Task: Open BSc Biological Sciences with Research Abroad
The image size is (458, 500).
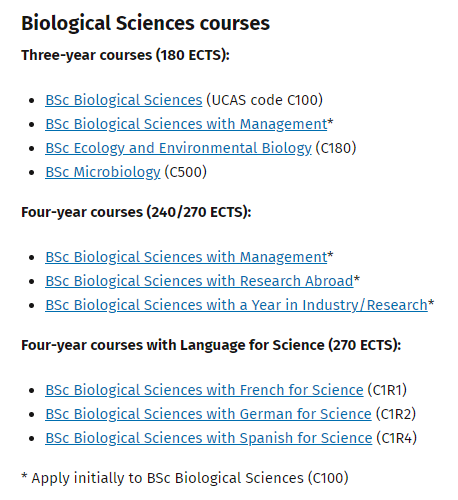Action: coord(199,281)
